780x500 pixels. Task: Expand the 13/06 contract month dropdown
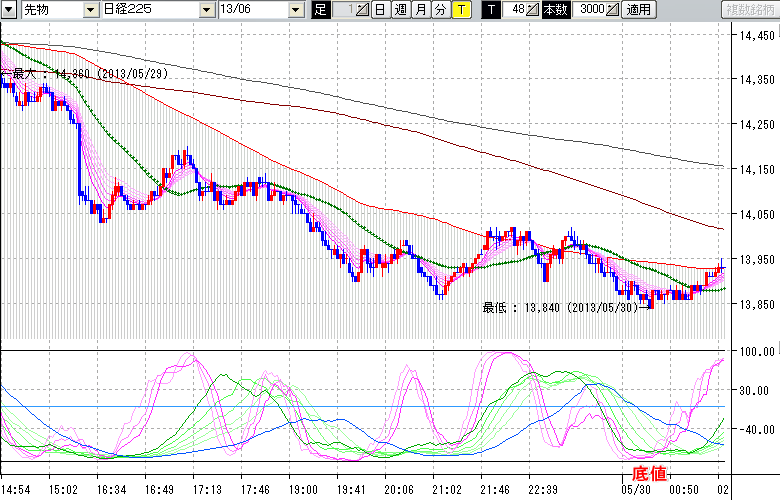(x=295, y=10)
